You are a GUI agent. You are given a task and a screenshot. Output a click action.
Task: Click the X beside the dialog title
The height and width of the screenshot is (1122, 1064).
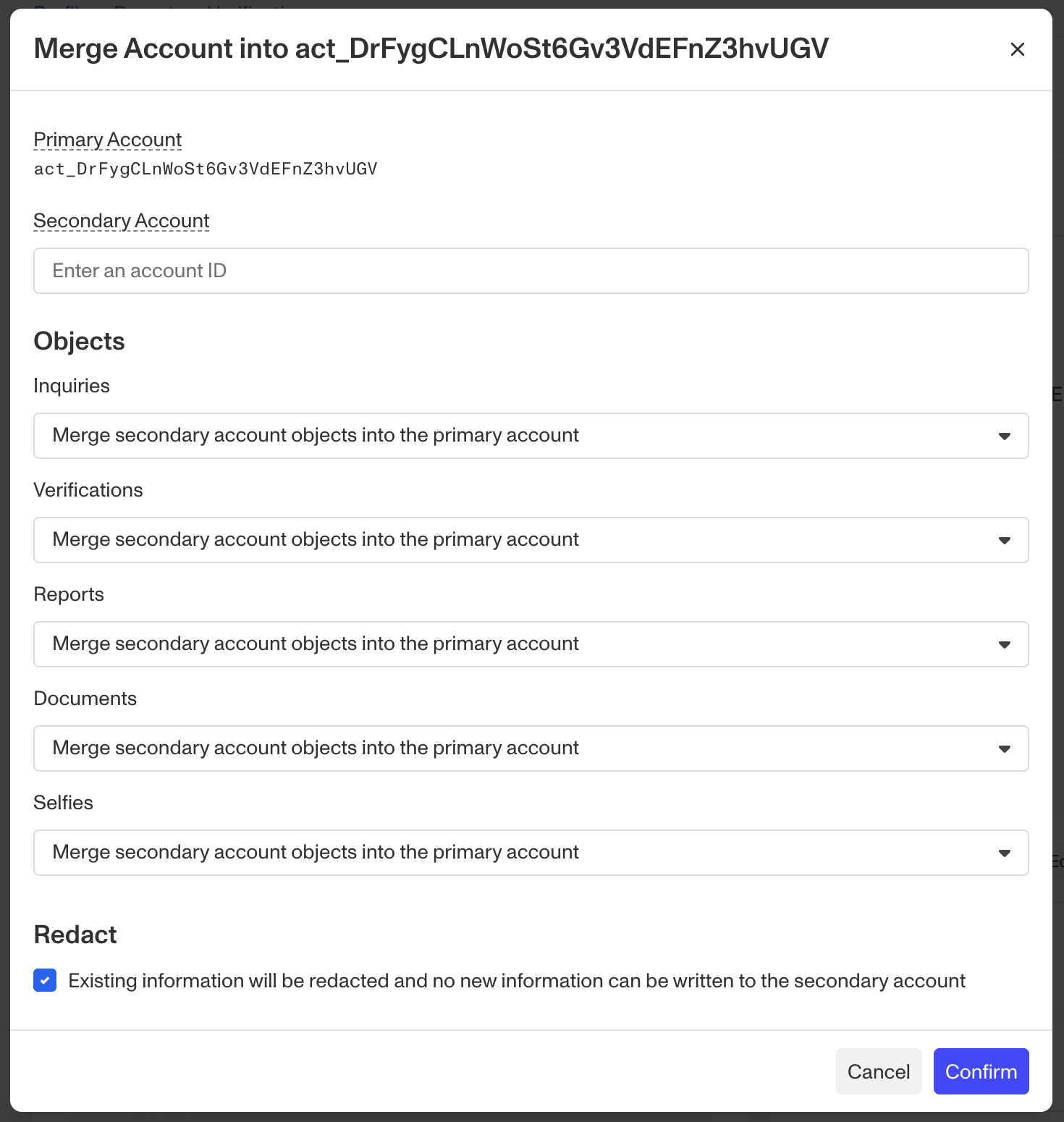tap(1018, 49)
